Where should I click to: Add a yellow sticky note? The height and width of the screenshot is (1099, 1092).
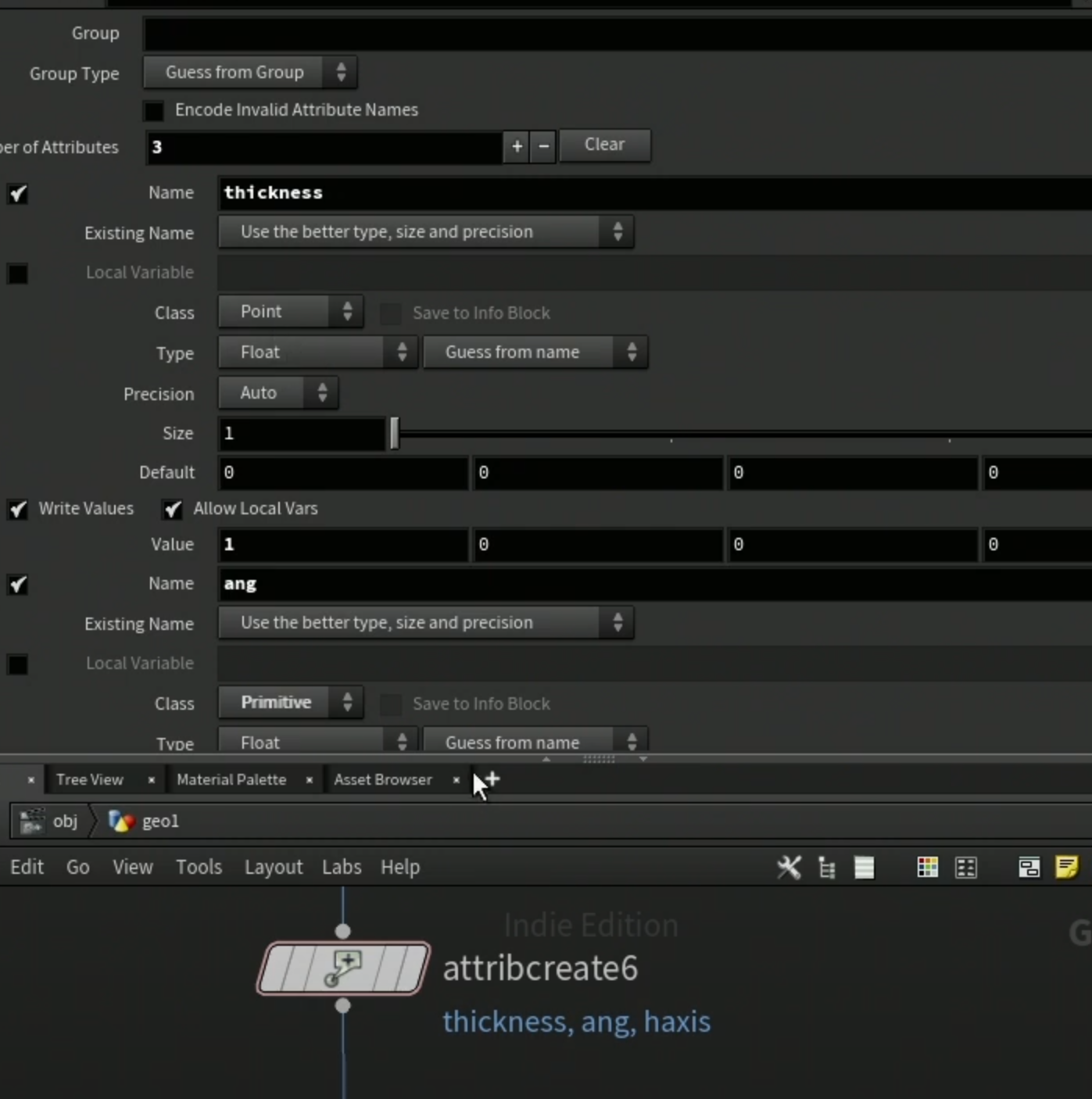pos(1067,867)
